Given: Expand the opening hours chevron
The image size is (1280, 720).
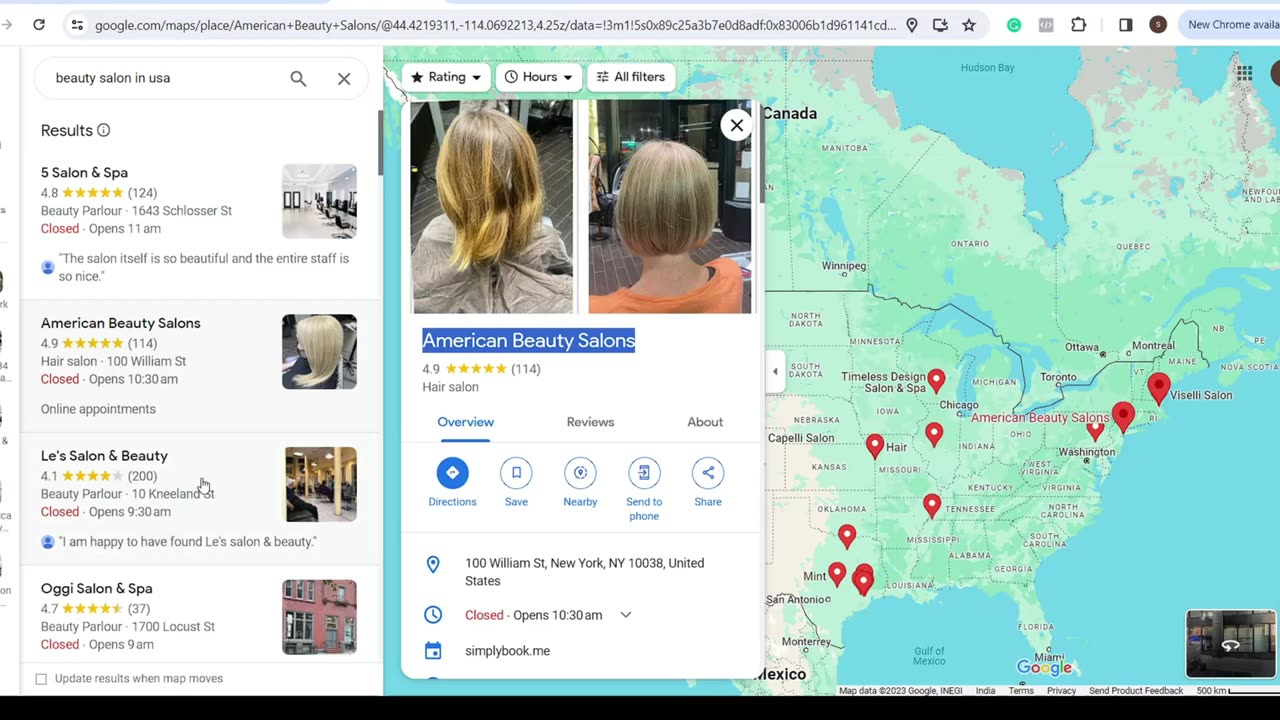Looking at the screenshot, I should (626, 615).
